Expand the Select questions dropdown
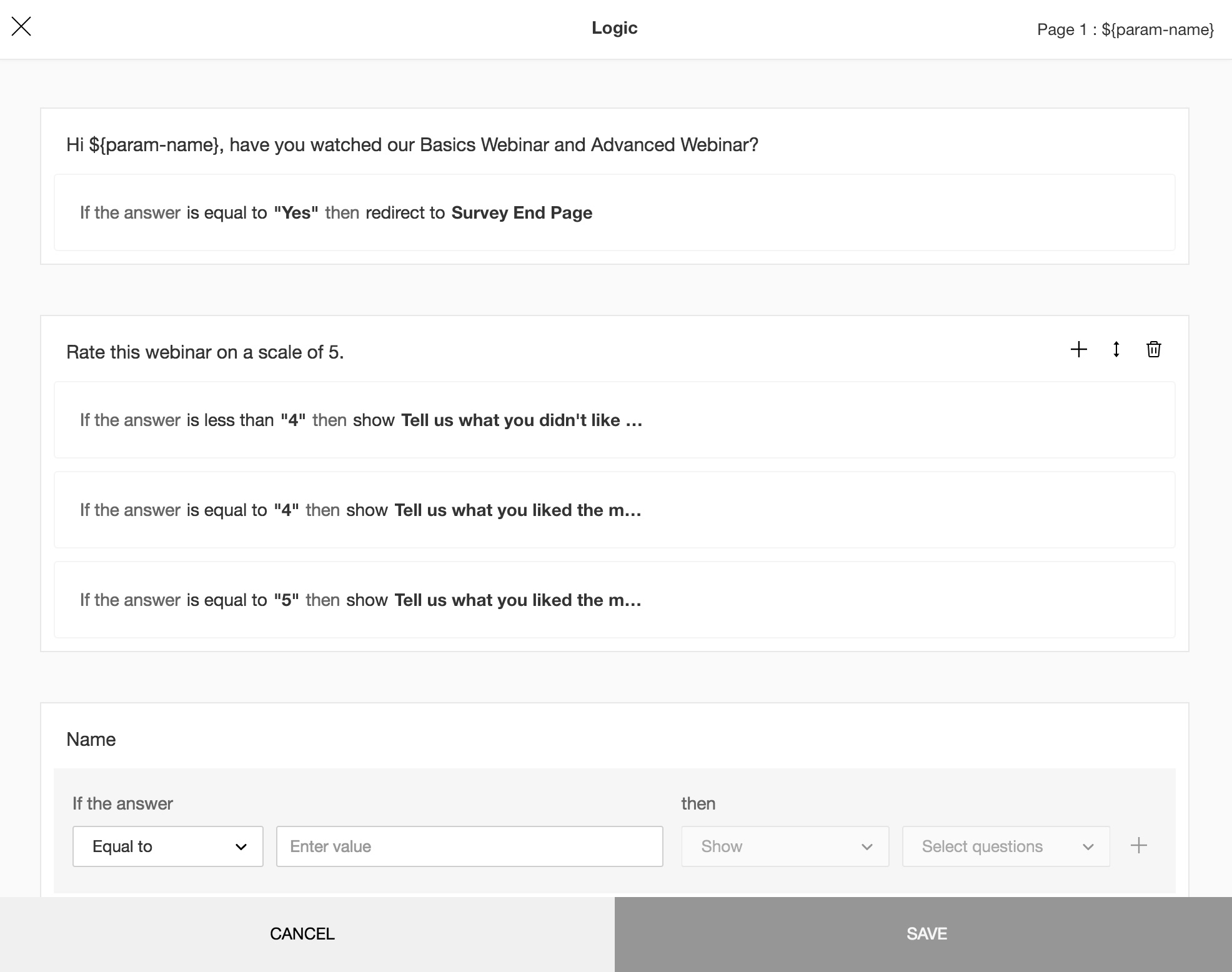Image resolution: width=1232 pixels, height=972 pixels. [x=1006, y=846]
